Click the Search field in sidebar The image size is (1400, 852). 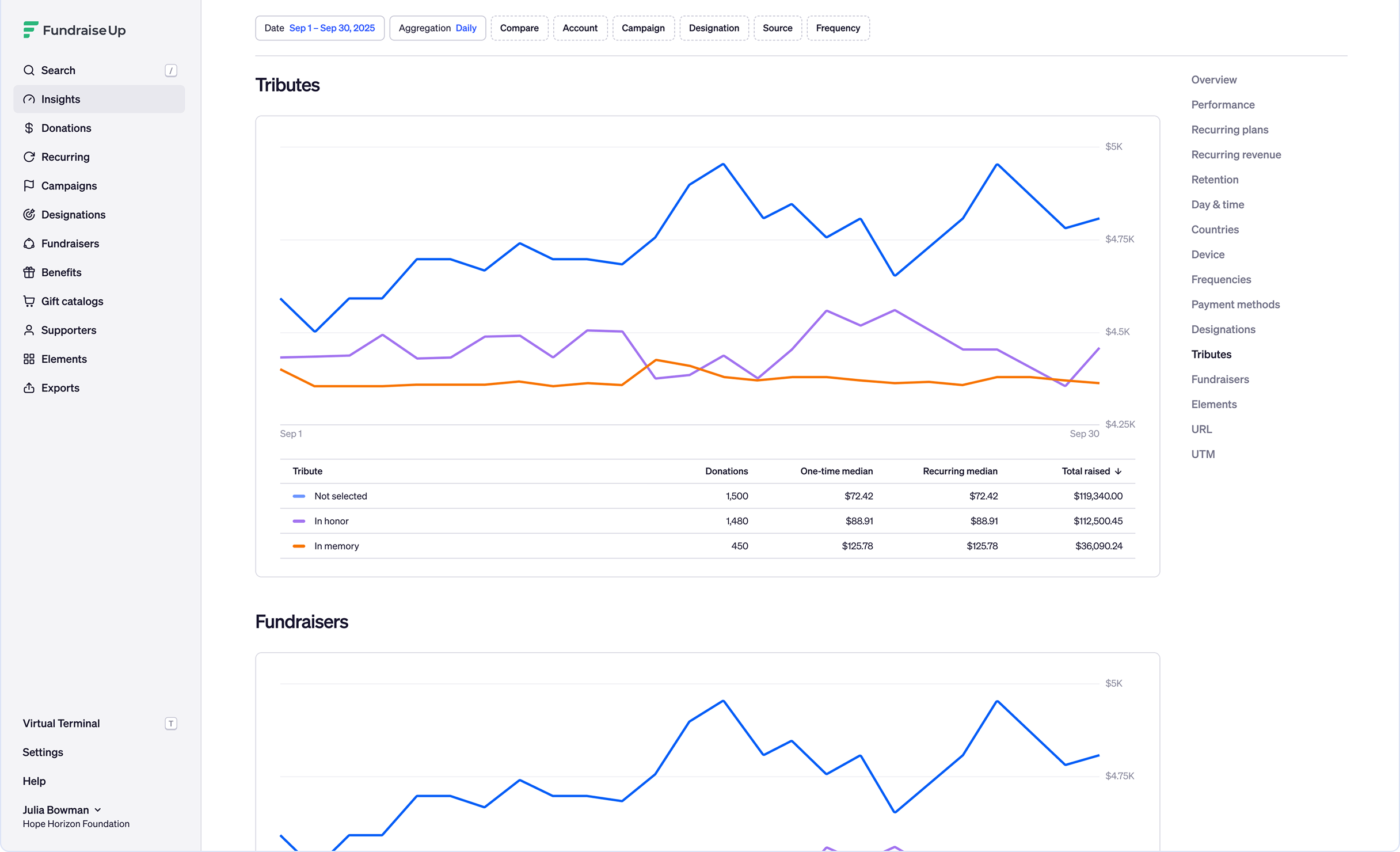click(x=99, y=70)
